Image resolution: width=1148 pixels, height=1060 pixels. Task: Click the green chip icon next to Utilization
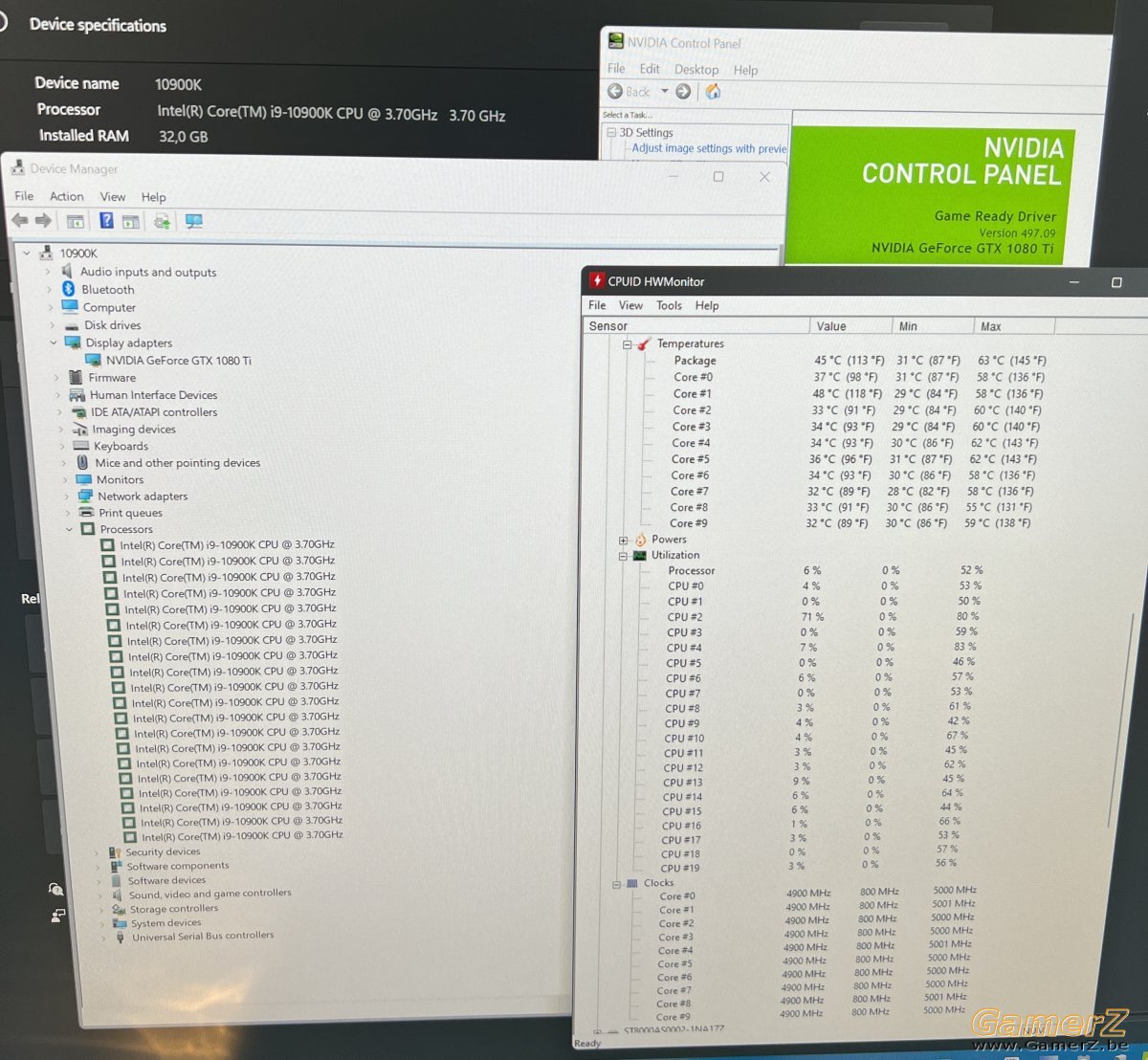tap(639, 555)
